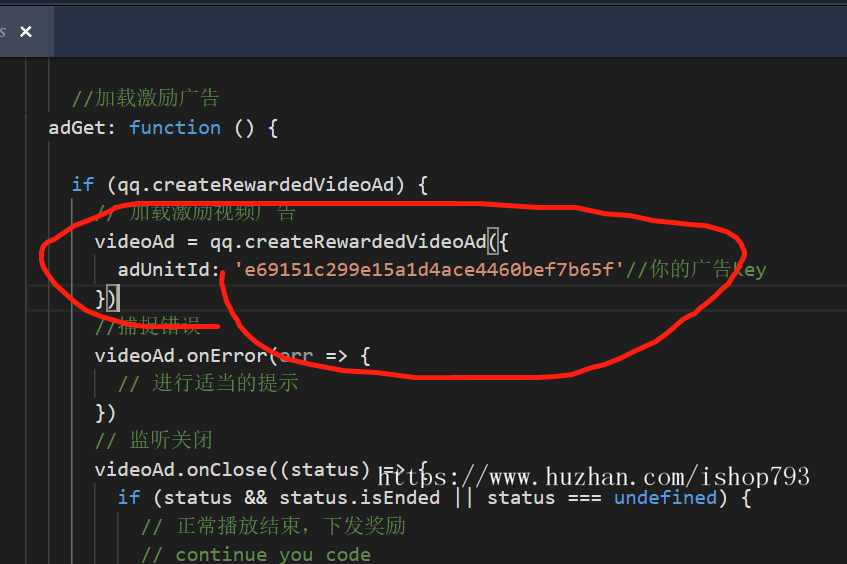
Task: Click the // 监听关闭 comment
Action: [x=153, y=440]
